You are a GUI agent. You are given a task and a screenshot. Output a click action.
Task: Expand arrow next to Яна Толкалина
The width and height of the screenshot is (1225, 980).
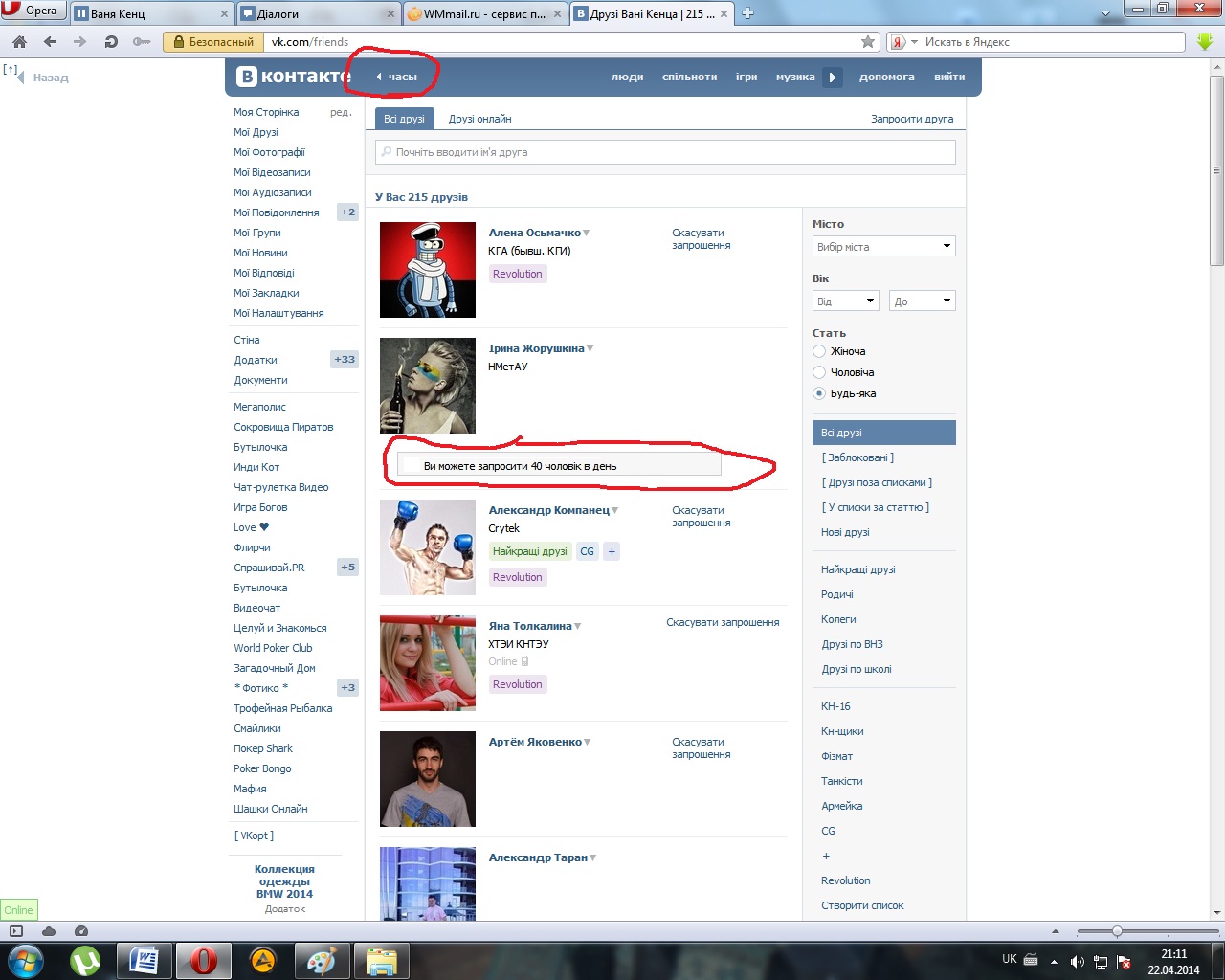tap(578, 627)
